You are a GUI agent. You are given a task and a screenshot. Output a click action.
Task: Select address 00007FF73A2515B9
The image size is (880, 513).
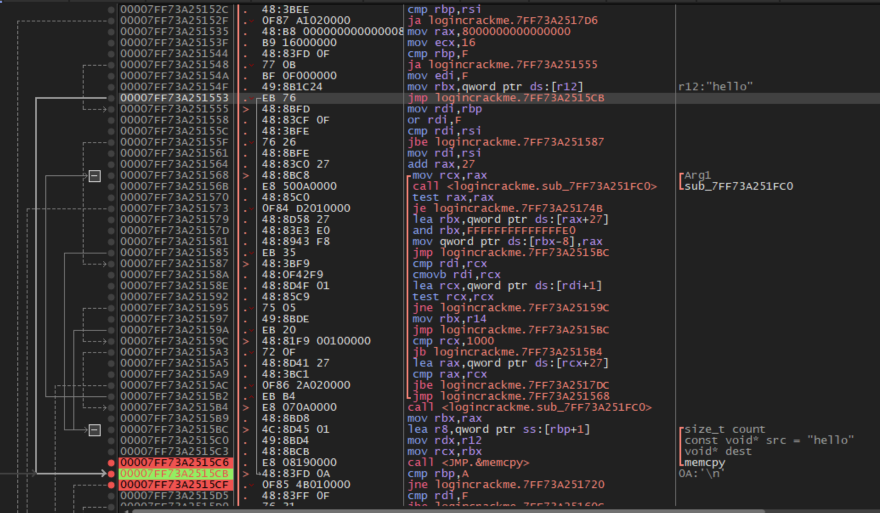point(175,419)
